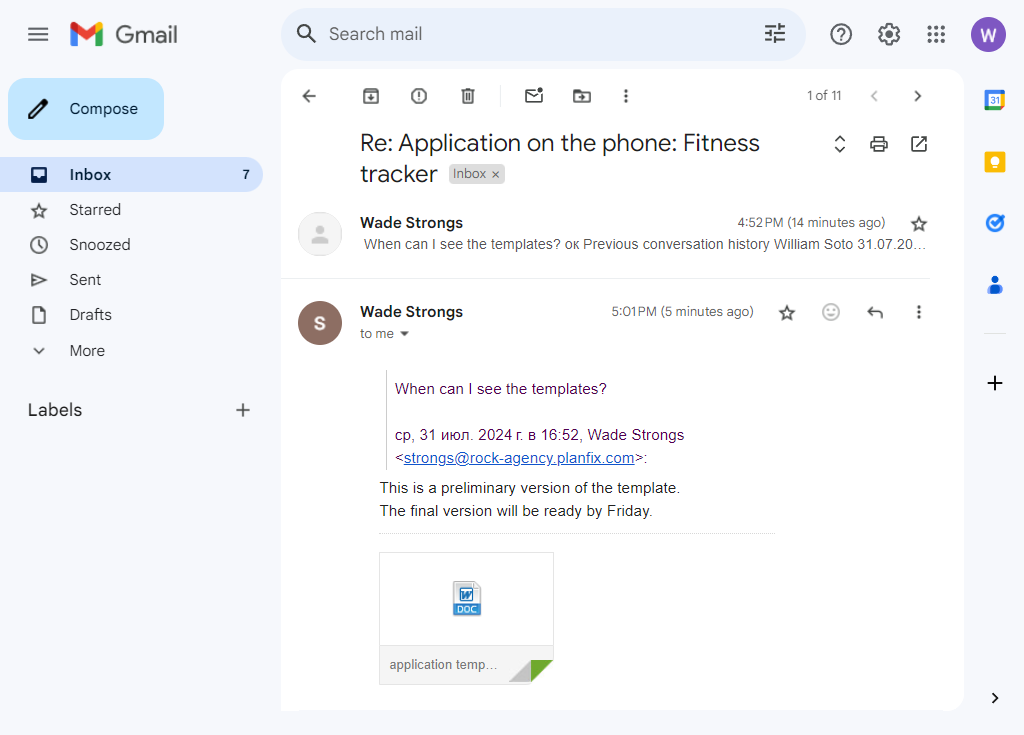Click the '1 of 11' counter

pos(824,96)
